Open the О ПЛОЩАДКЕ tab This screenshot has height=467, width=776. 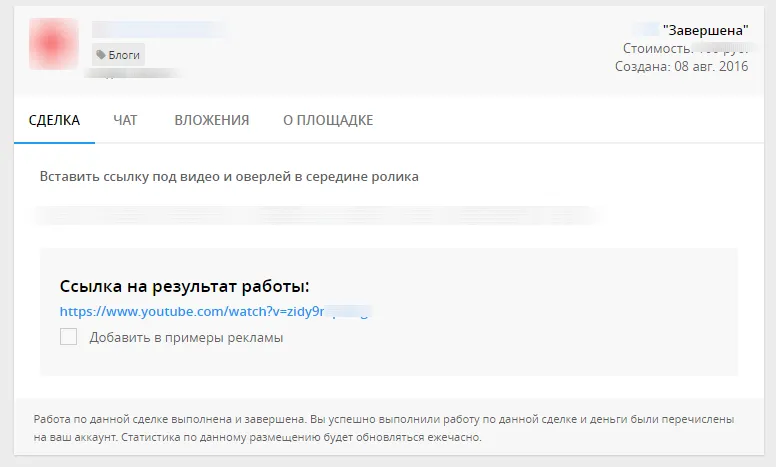pos(328,120)
